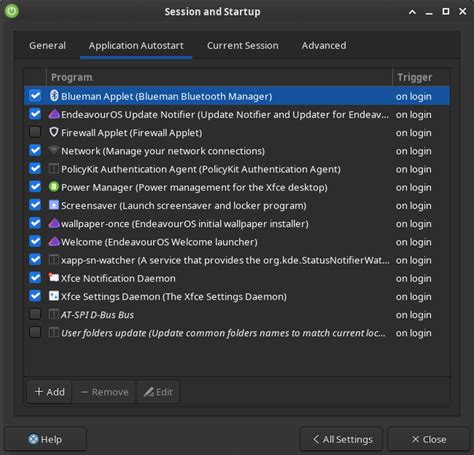Toggle the xapp-sn-watcher checkbox
Viewport: 474px width, 455px height.
[x=35, y=260]
